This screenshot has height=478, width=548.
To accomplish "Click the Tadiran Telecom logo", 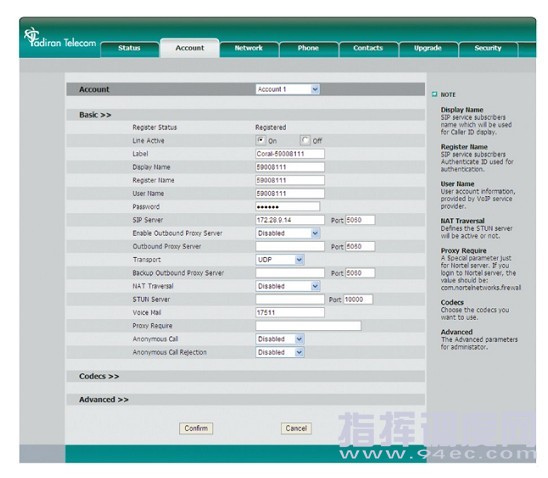I will (60, 38).
